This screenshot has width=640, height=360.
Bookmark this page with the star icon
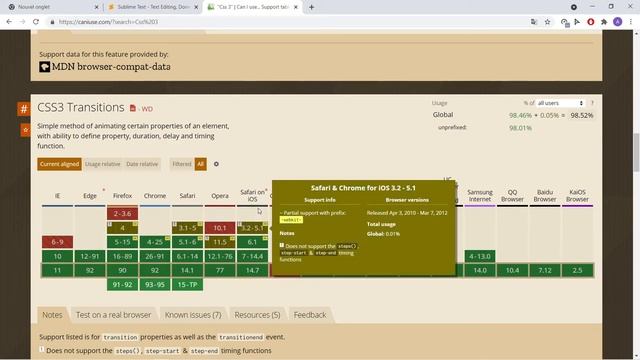547,22
